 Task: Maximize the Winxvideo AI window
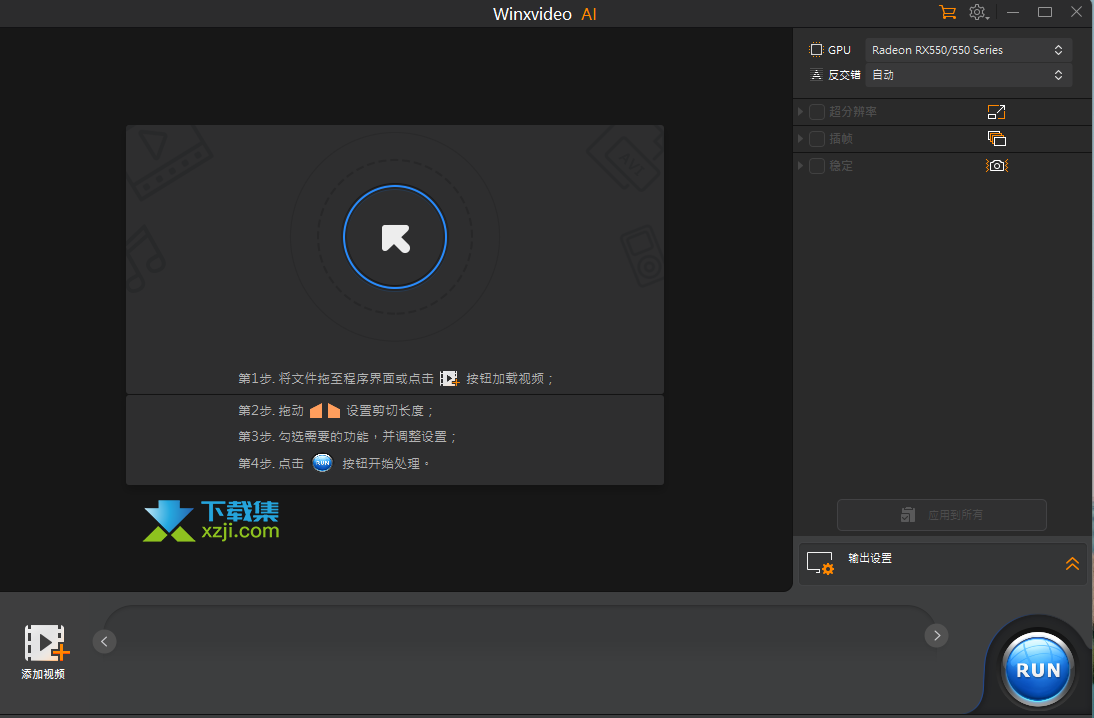click(1044, 12)
